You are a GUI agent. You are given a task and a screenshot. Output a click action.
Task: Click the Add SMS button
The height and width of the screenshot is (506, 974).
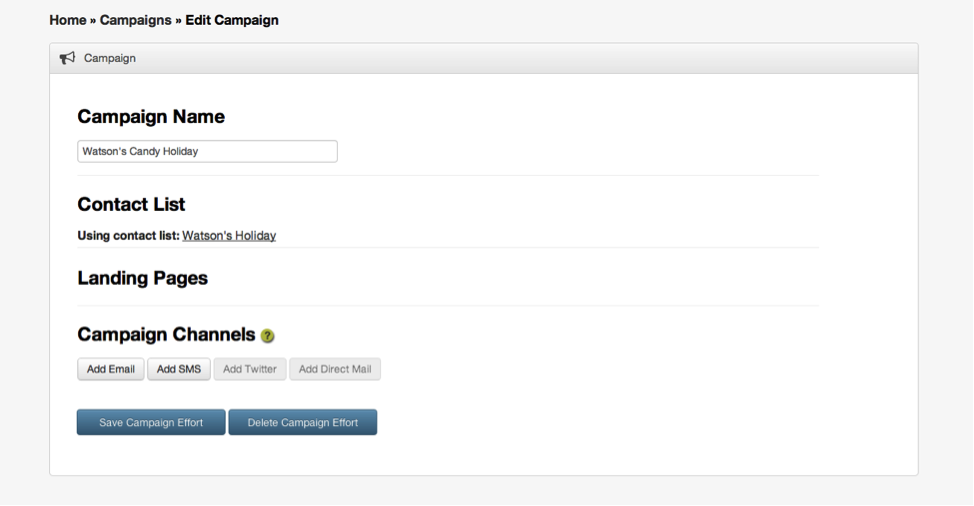tap(179, 369)
